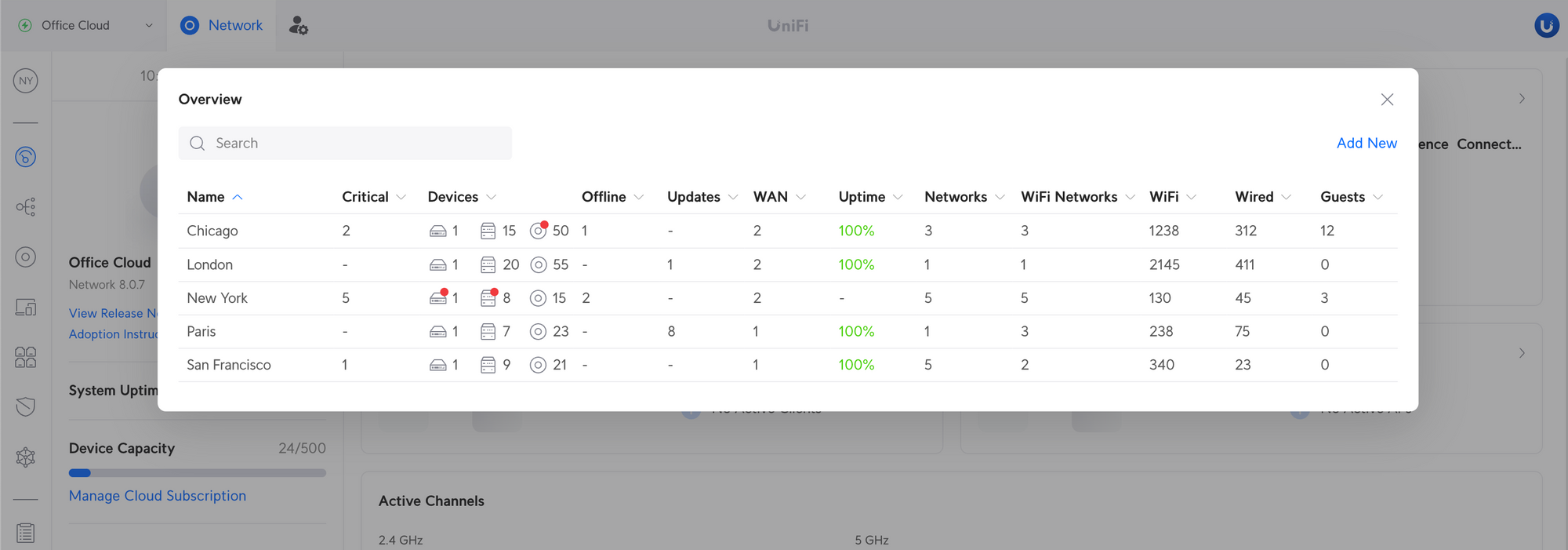Open UniFi Devices from the sidebar circle icon
The width and height of the screenshot is (1568, 550).
(26, 257)
